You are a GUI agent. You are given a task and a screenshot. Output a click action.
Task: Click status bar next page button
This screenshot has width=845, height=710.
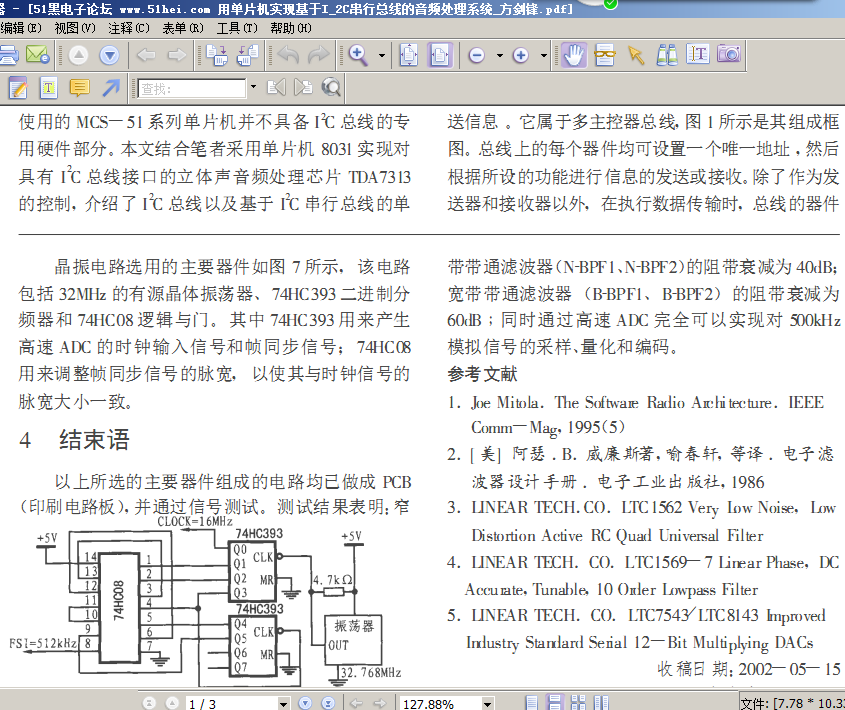(305, 703)
